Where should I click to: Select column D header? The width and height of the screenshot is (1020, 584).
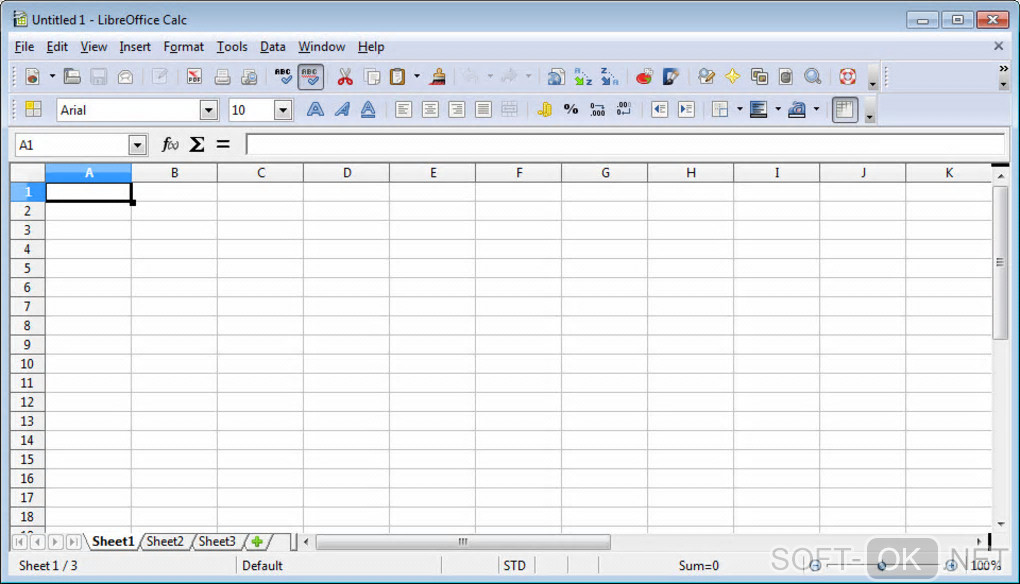347,173
